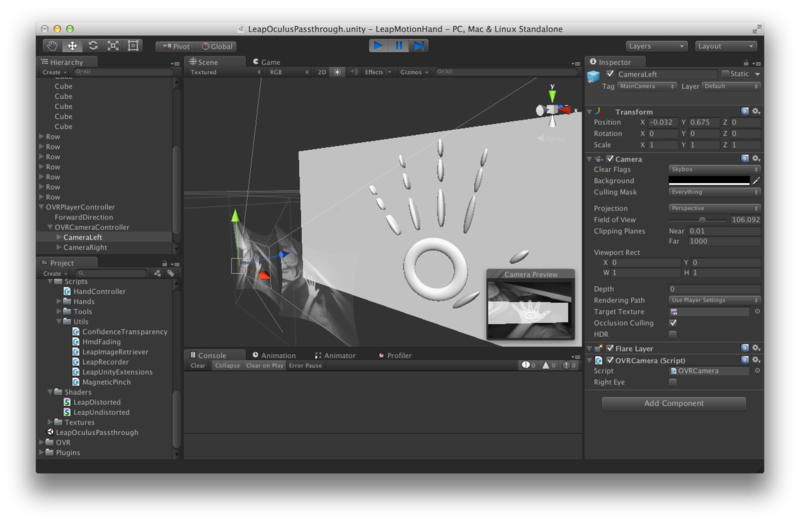The height and width of the screenshot is (523, 800).
Task: Open Transform component gear menu
Action: (757, 111)
